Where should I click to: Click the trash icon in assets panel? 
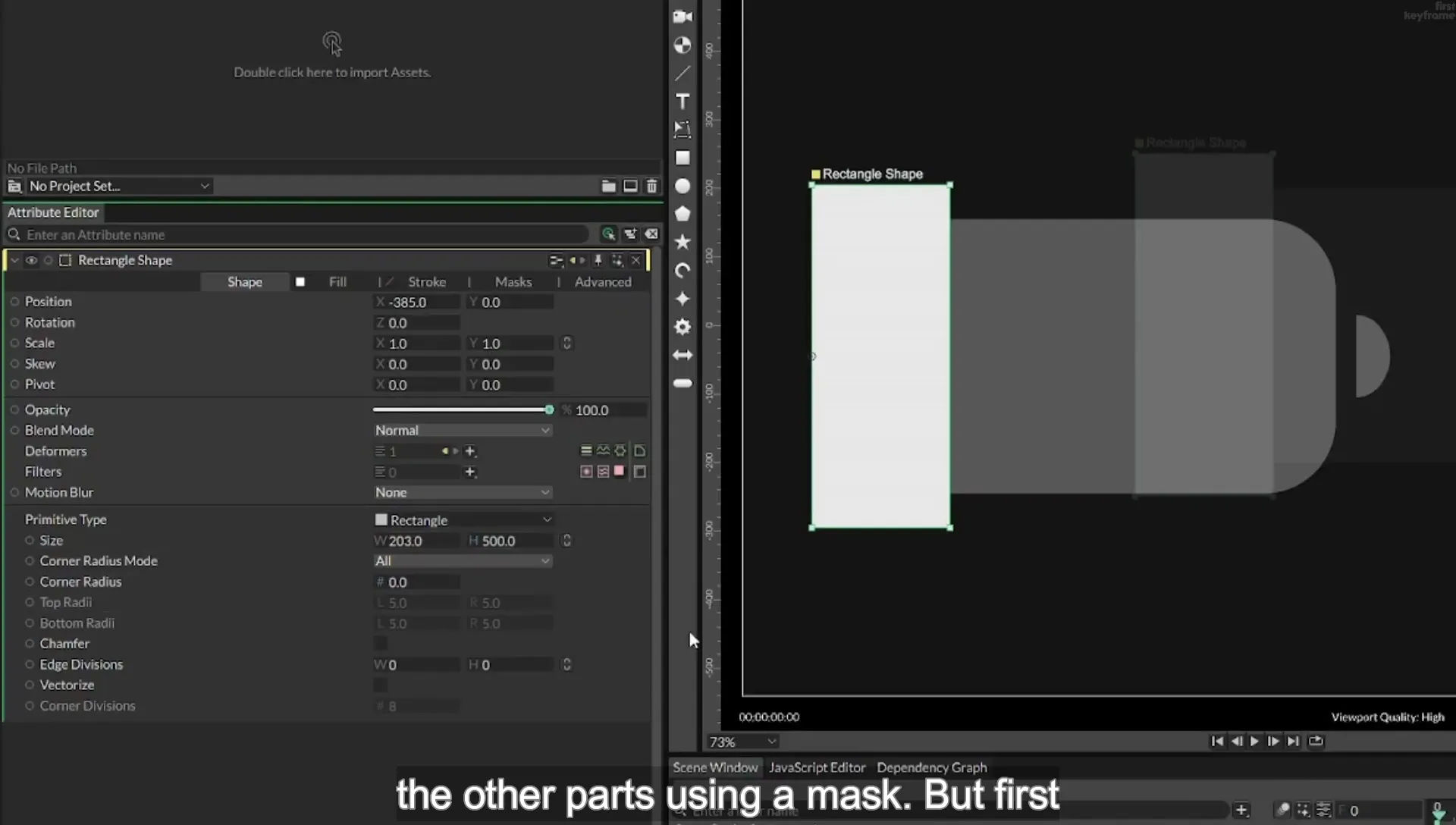[651, 186]
